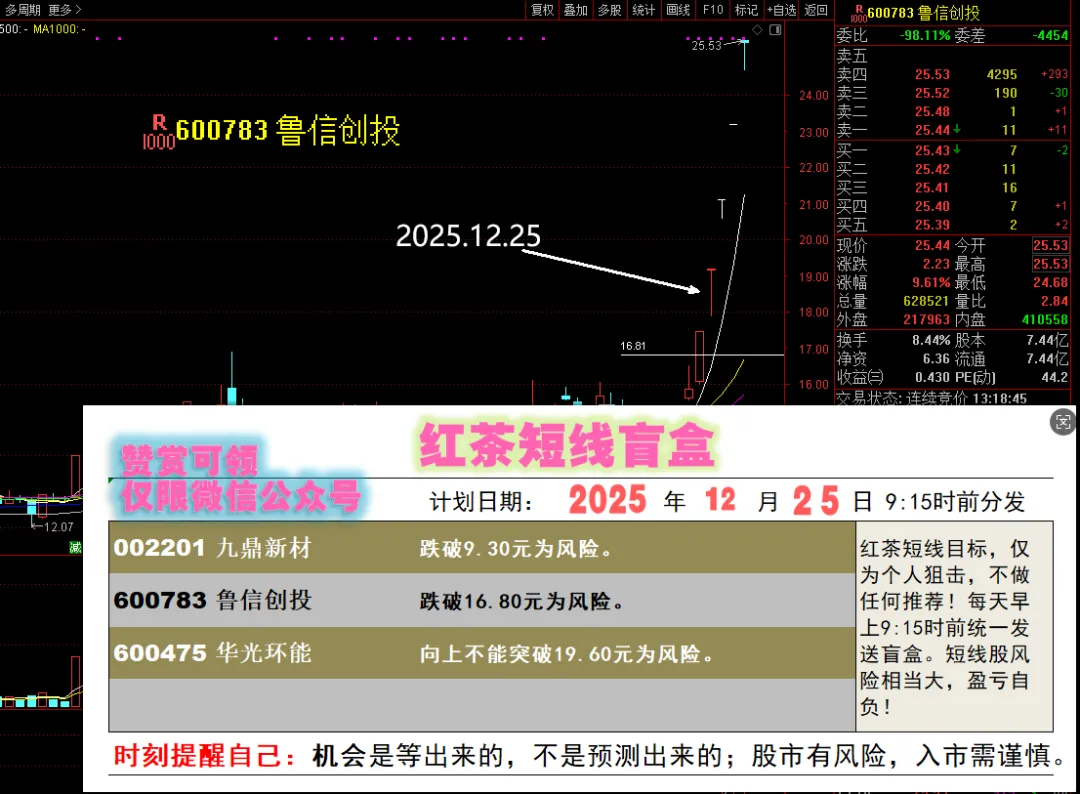Click the 收益(三) value 0.430
Image resolution: width=1080 pixels, height=794 pixels.
click(x=933, y=377)
